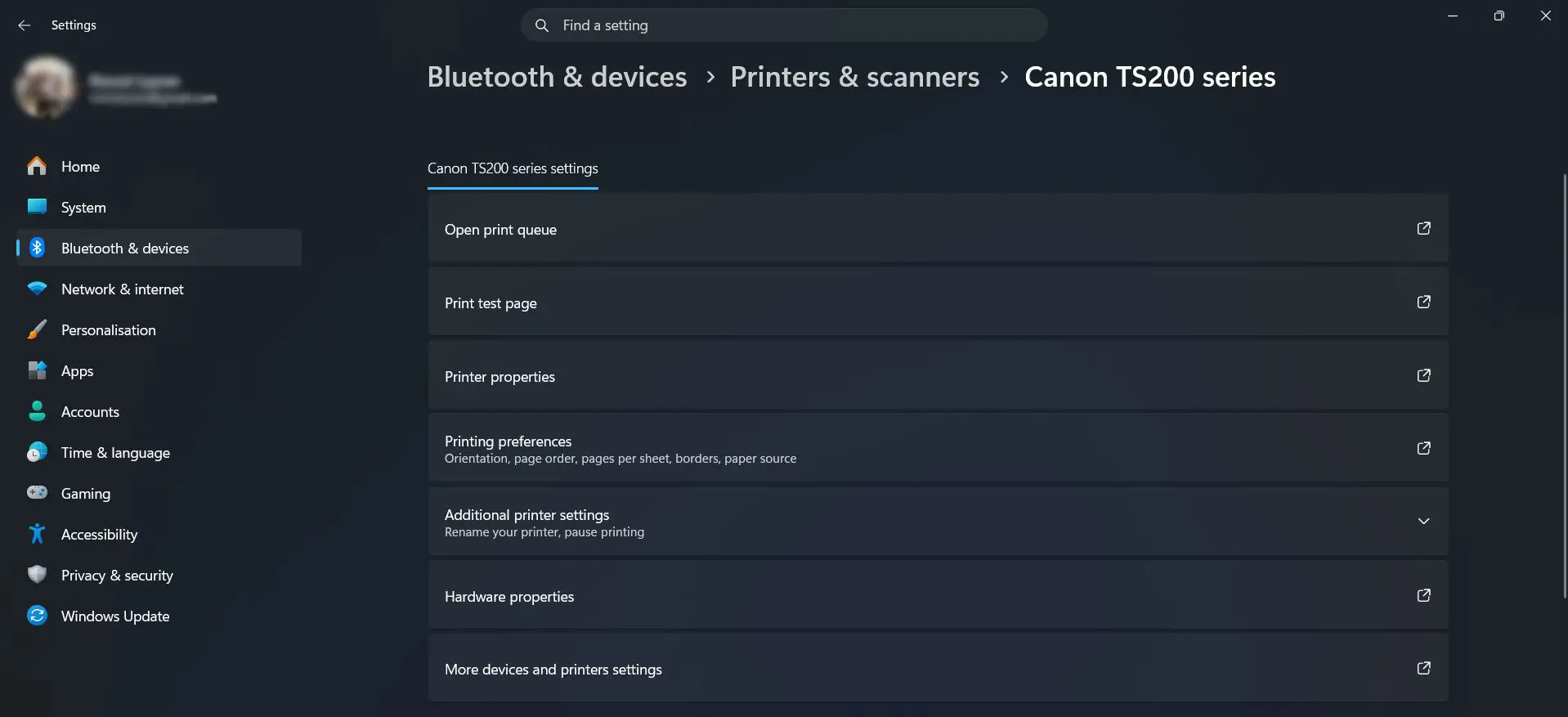This screenshot has height=717, width=1568.
Task: Go back using the back arrow
Action: 24,25
